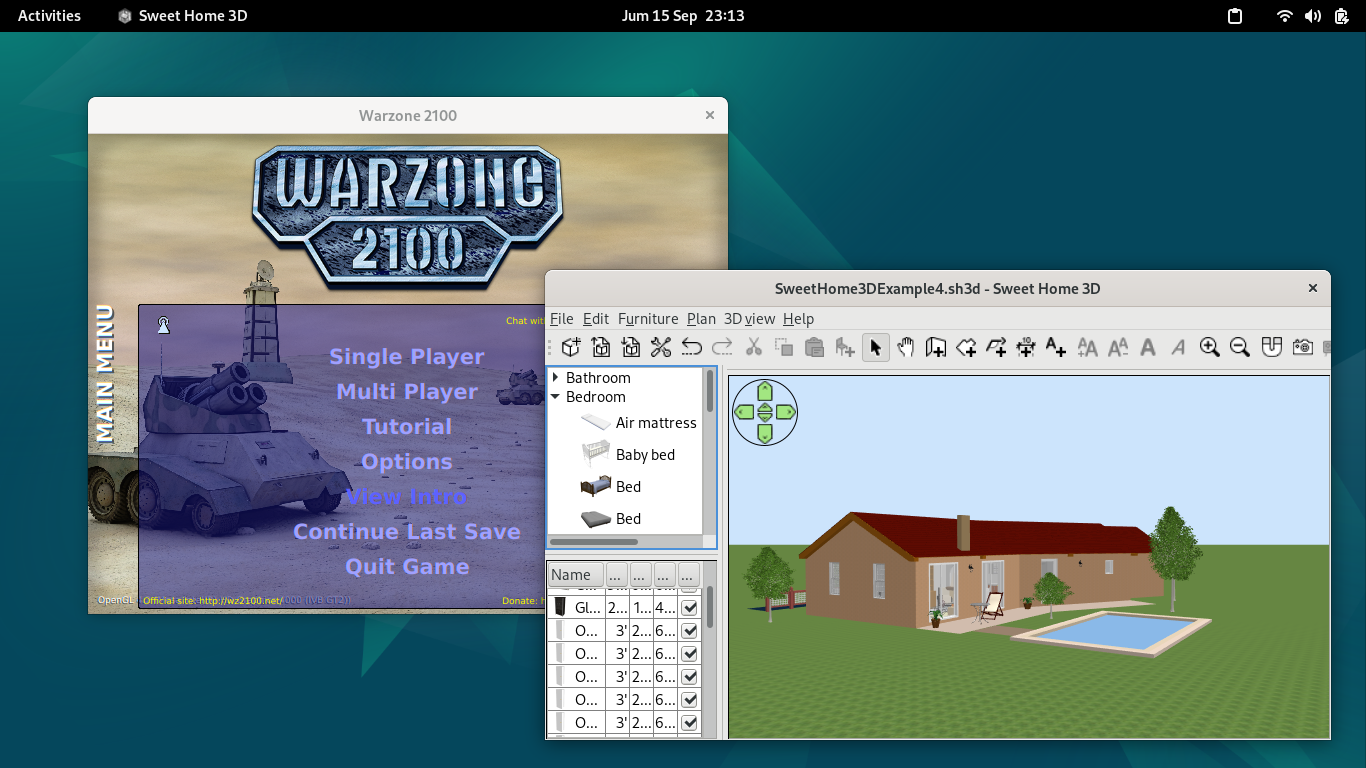Click the Paste clipboard icon
The image size is (1366, 768).
click(x=814, y=347)
